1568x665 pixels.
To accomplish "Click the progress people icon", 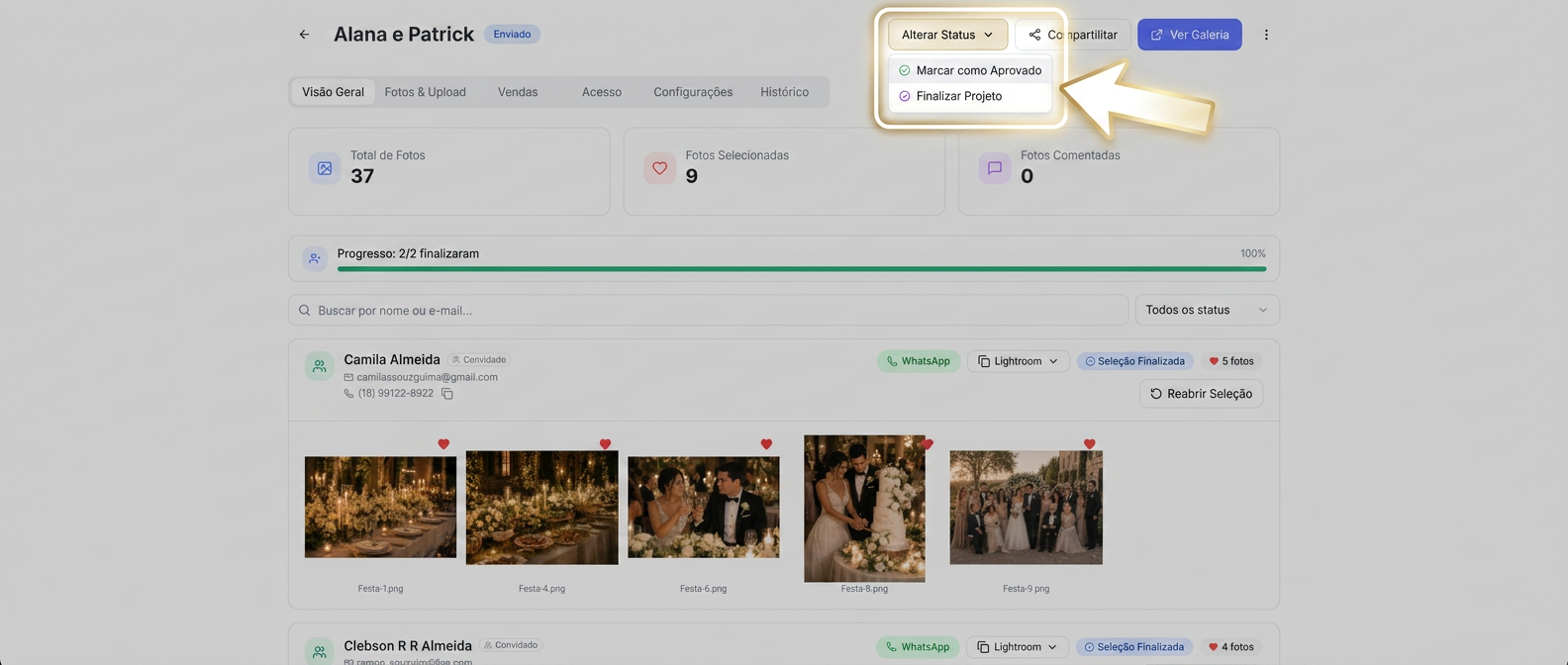I will [315, 258].
